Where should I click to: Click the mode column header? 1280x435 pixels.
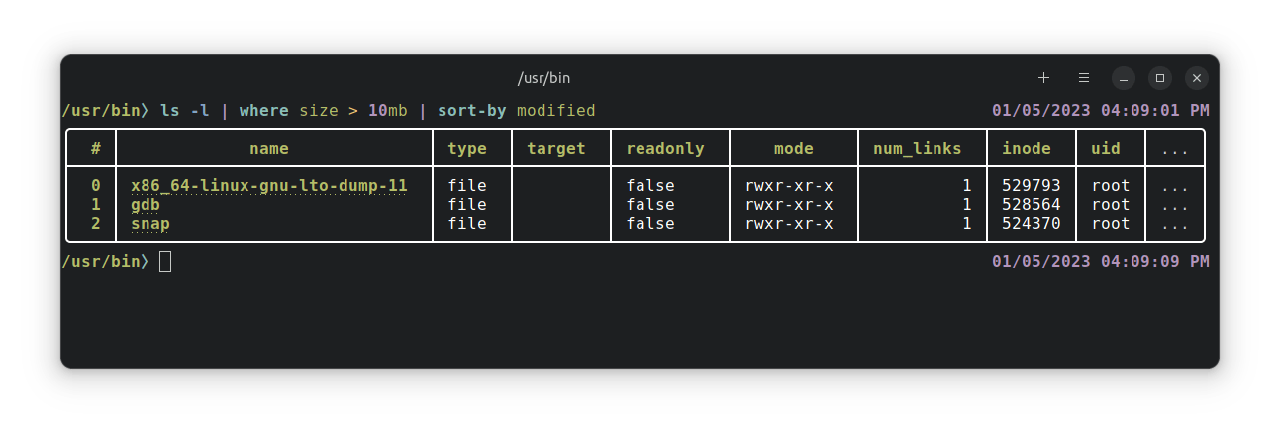[x=793, y=148]
